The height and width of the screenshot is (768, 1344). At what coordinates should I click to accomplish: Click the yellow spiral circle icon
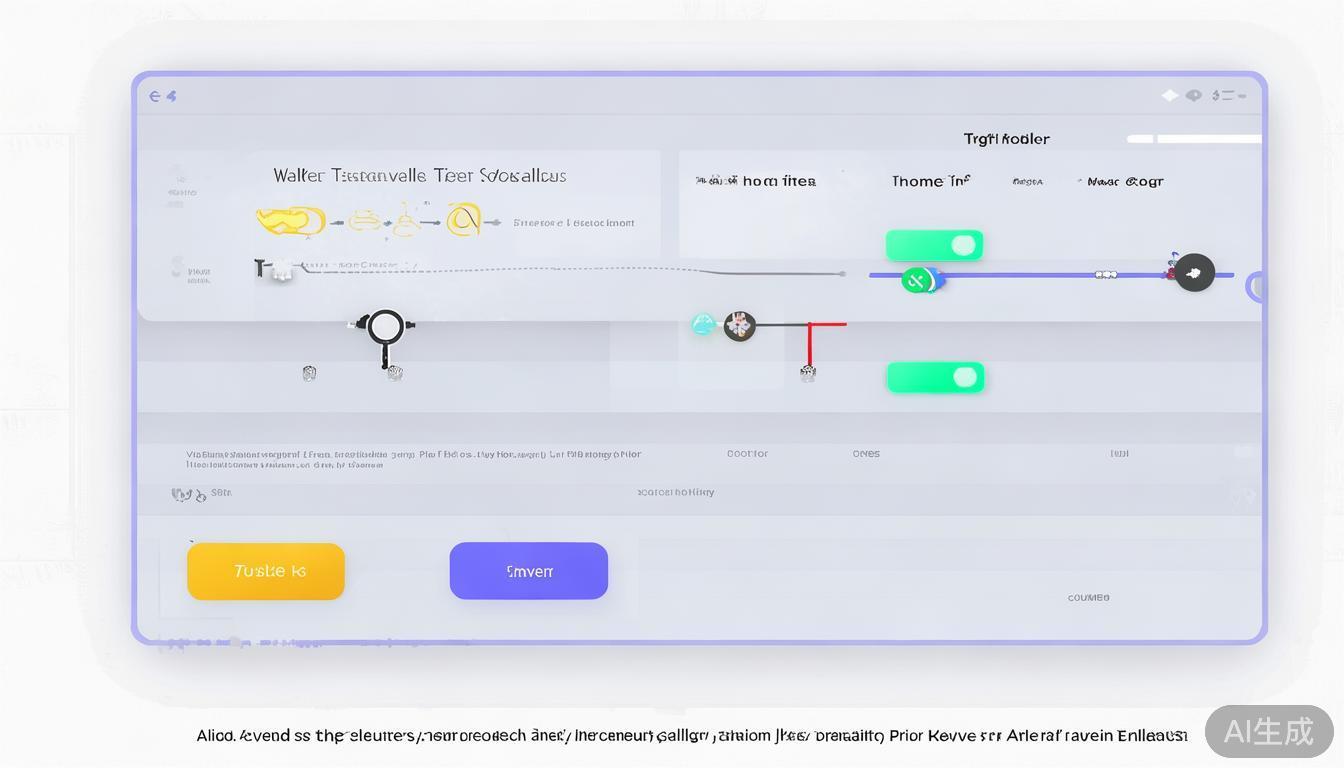(464, 219)
